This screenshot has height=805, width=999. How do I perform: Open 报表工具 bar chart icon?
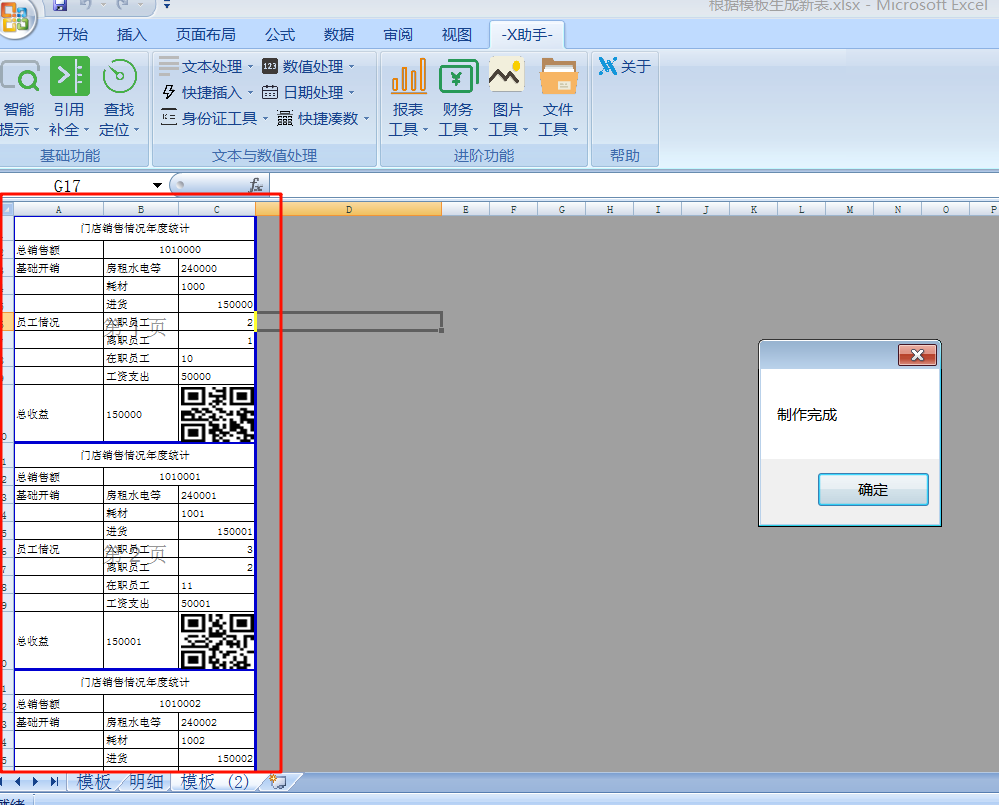pyautogui.click(x=408, y=77)
